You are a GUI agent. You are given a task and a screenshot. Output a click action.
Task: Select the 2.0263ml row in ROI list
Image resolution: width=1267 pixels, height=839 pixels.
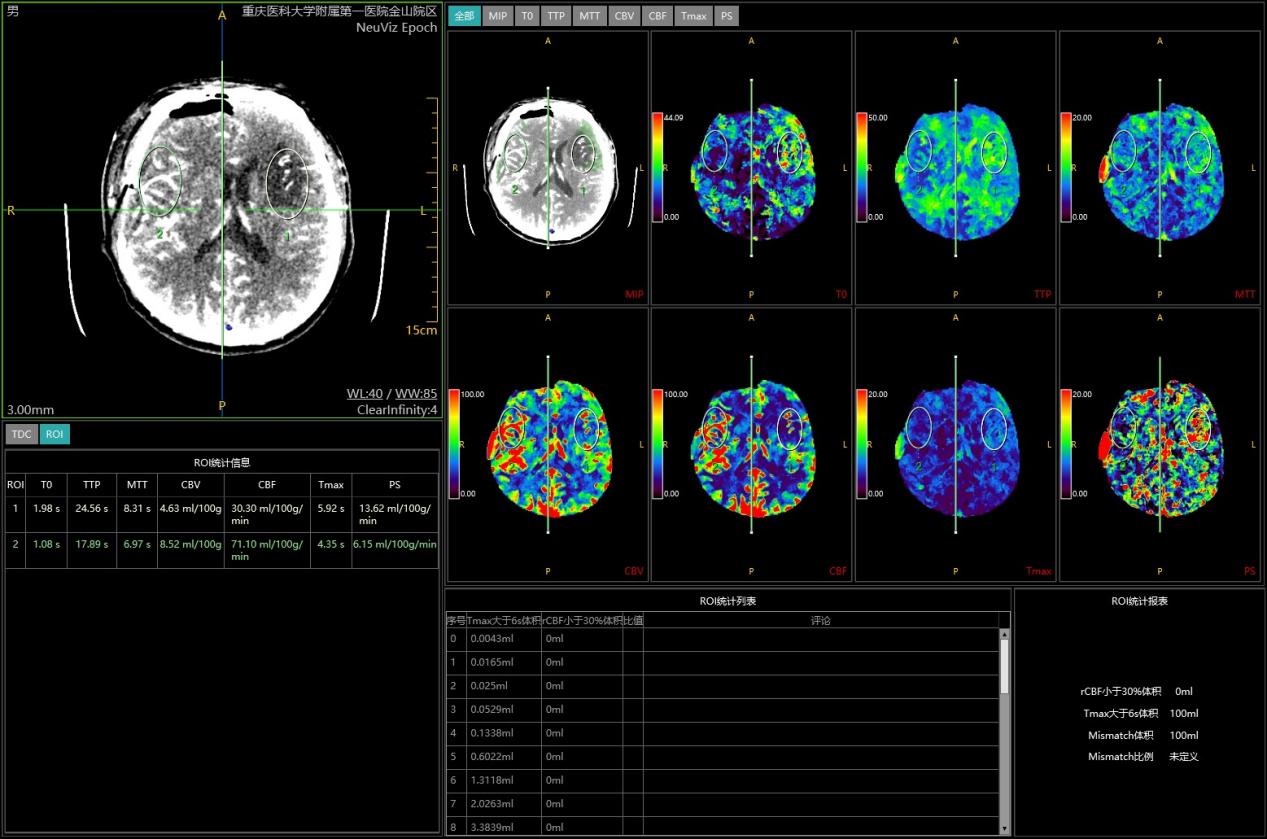coord(722,803)
